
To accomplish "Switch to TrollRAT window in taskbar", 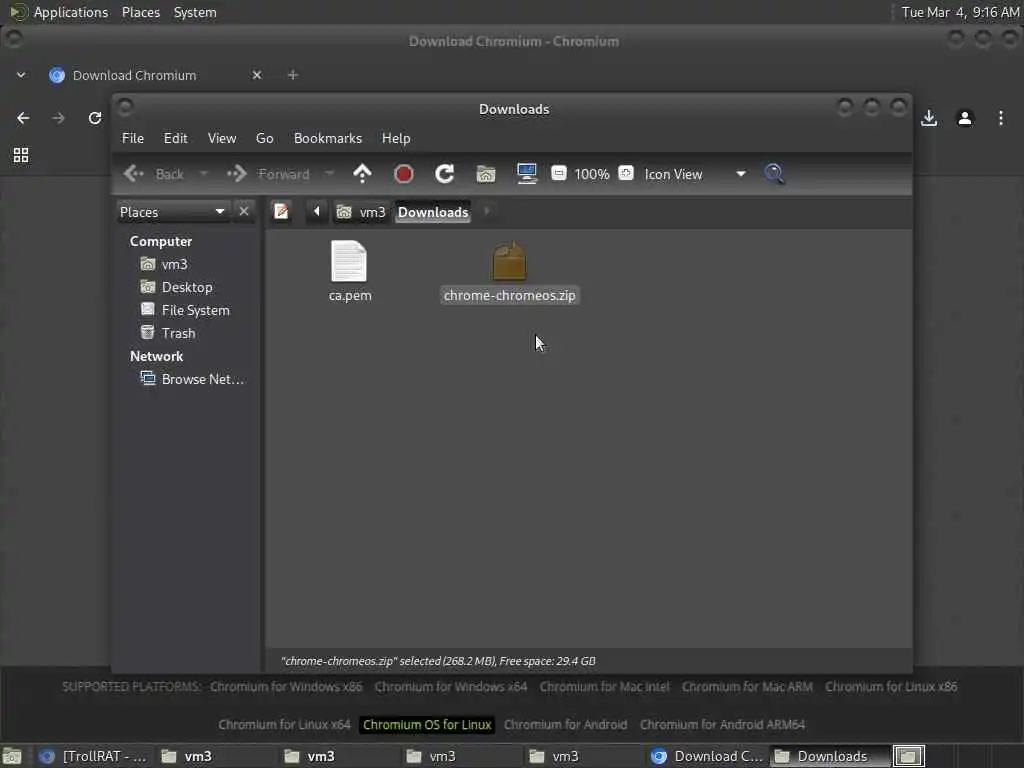I will pos(92,756).
